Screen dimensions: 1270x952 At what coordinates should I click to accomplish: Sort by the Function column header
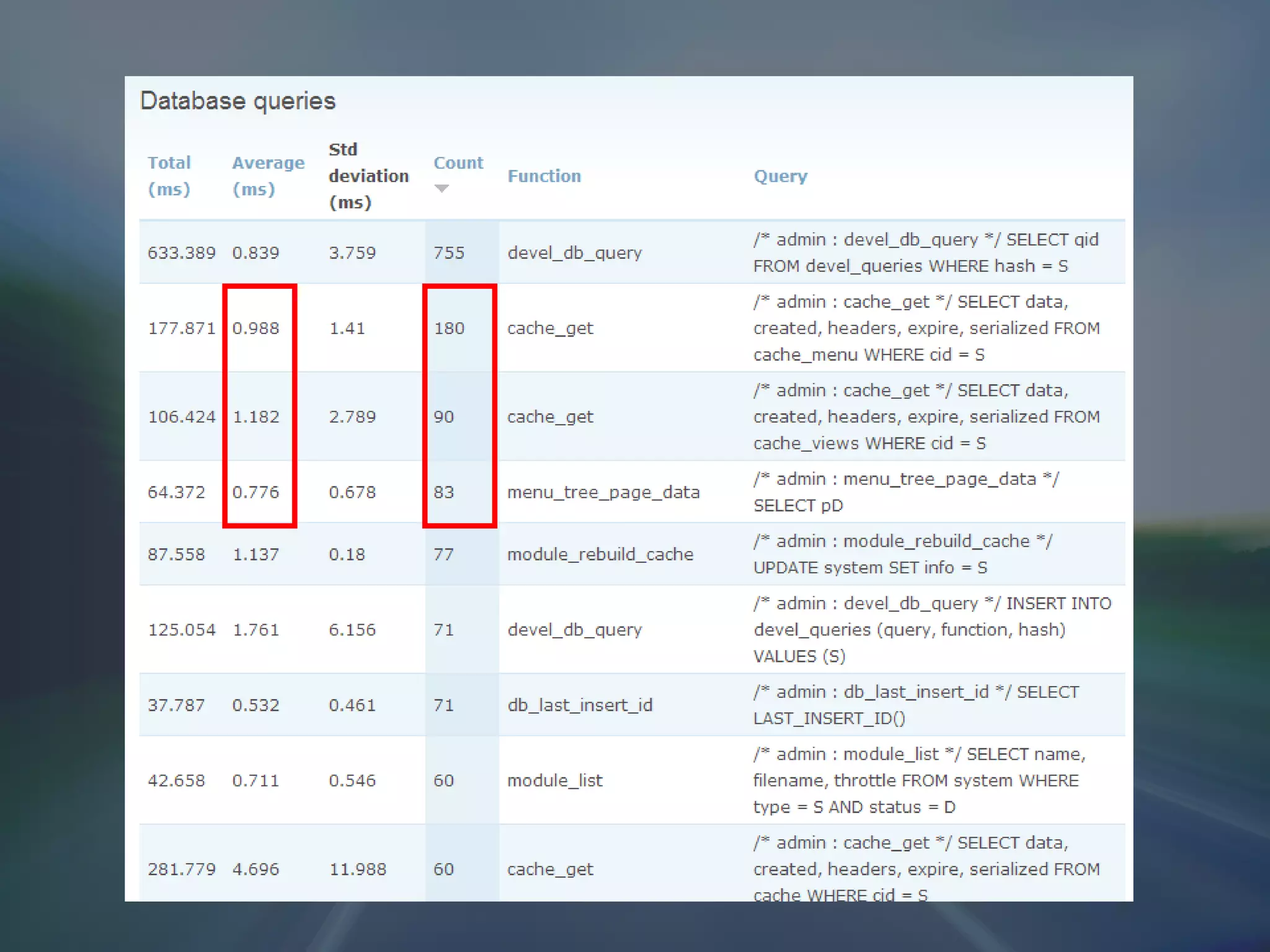click(544, 176)
